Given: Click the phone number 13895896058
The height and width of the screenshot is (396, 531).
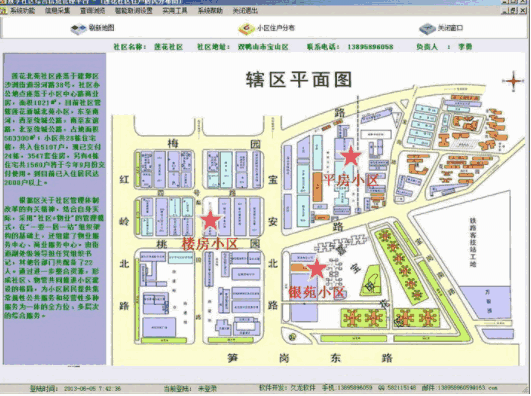Looking at the screenshot, I should [370, 47].
